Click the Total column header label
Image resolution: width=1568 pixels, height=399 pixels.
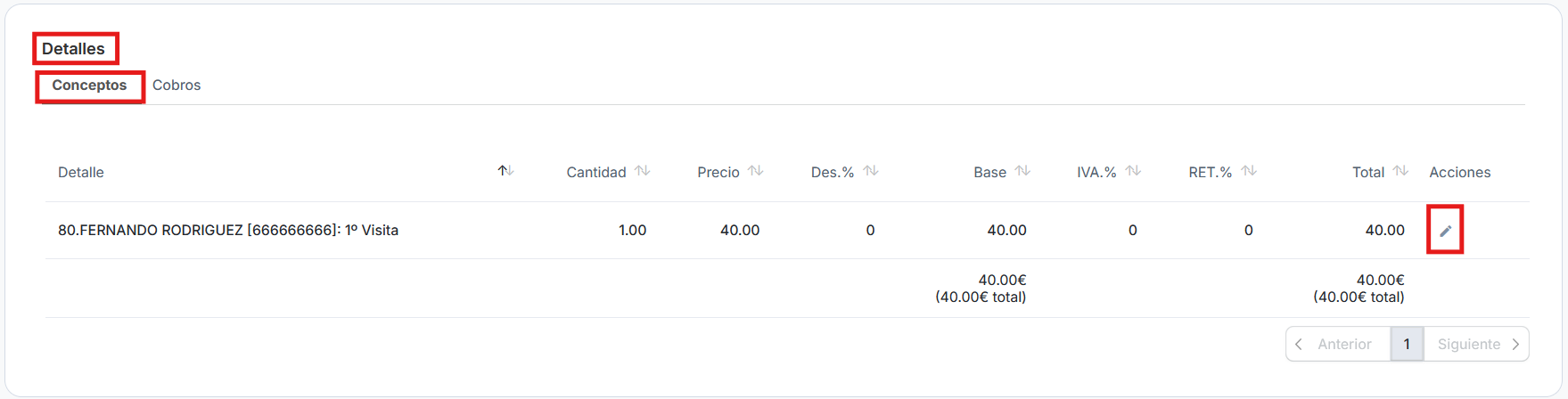[x=1367, y=173]
